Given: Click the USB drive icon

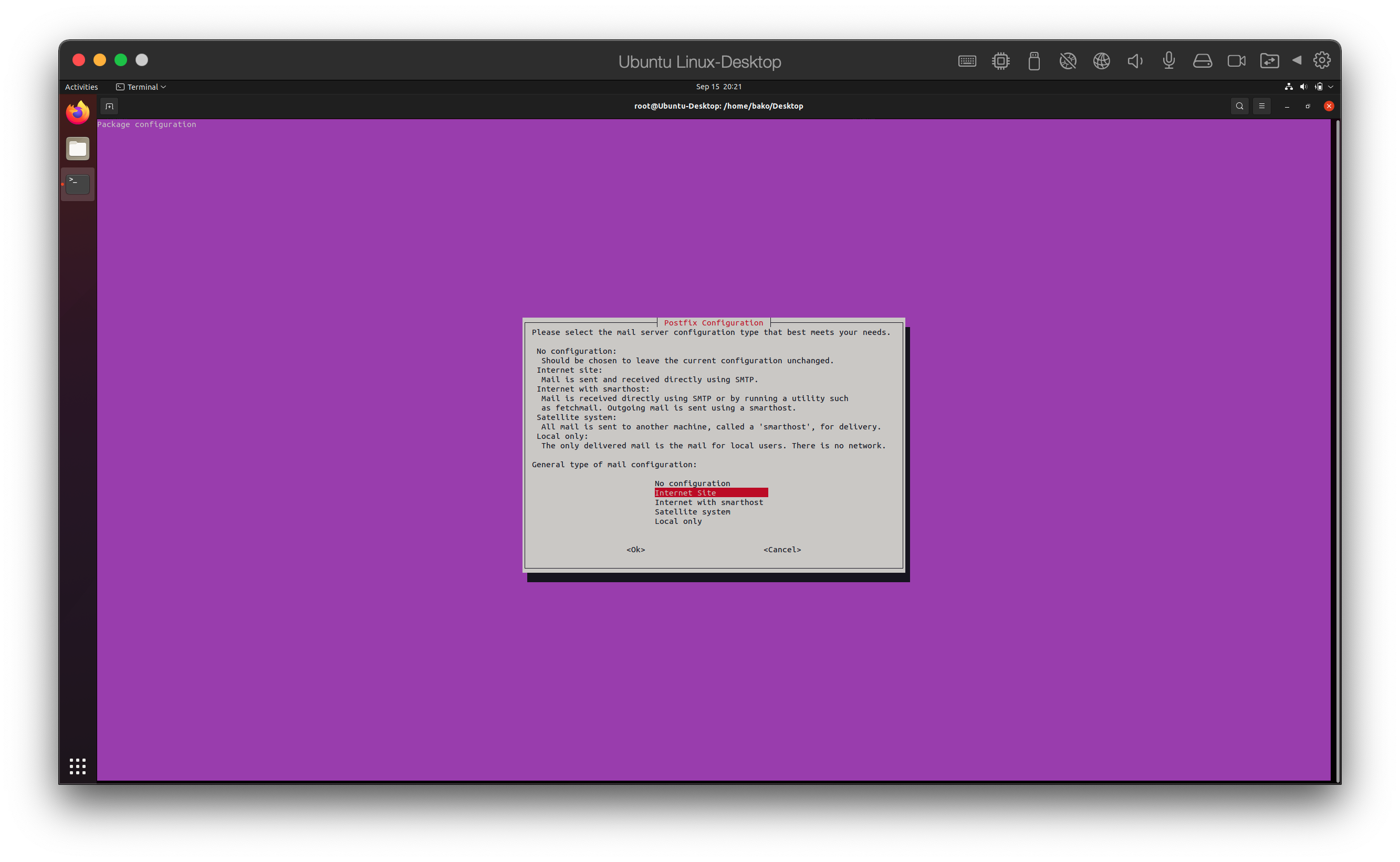Looking at the screenshot, I should pos(1034,61).
